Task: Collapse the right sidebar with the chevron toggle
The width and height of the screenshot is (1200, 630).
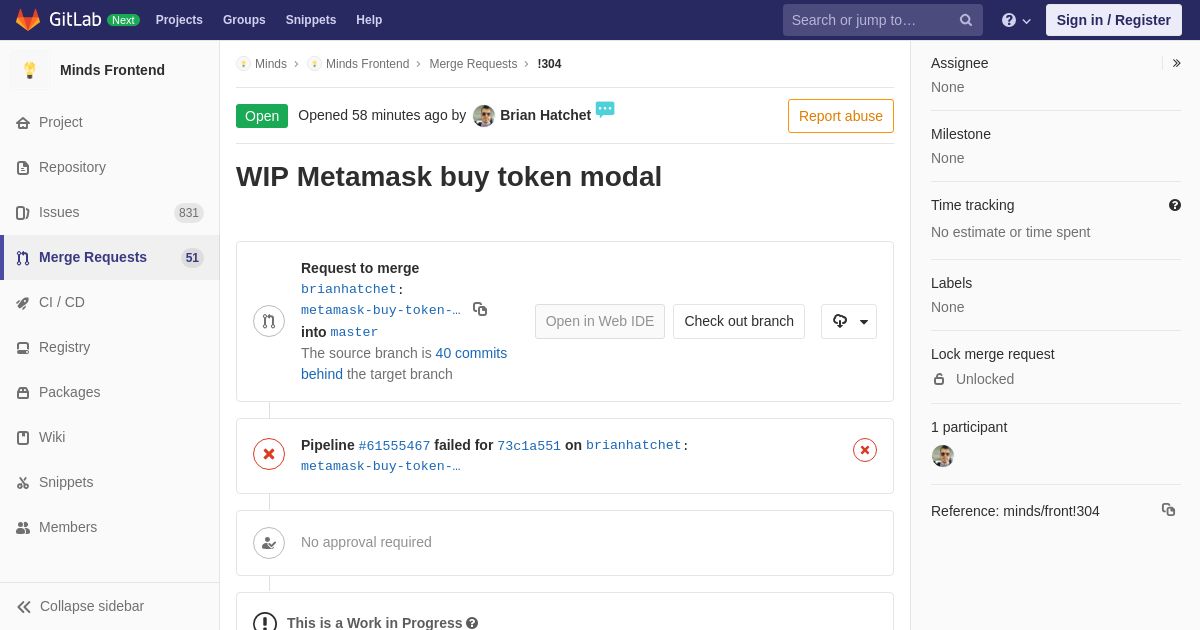Action: [x=1176, y=63]
